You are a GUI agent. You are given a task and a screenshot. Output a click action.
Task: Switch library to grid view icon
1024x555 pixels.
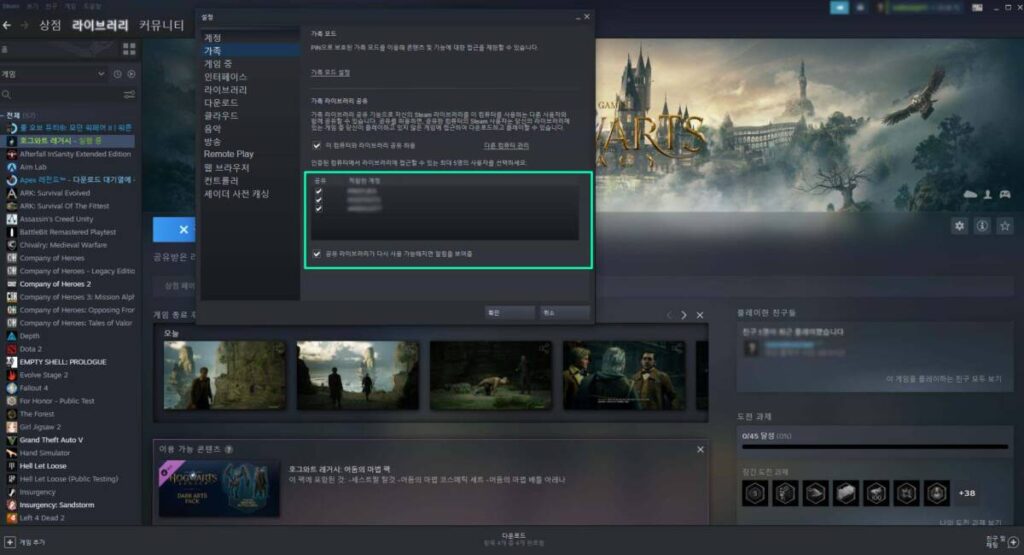point(128,49)
